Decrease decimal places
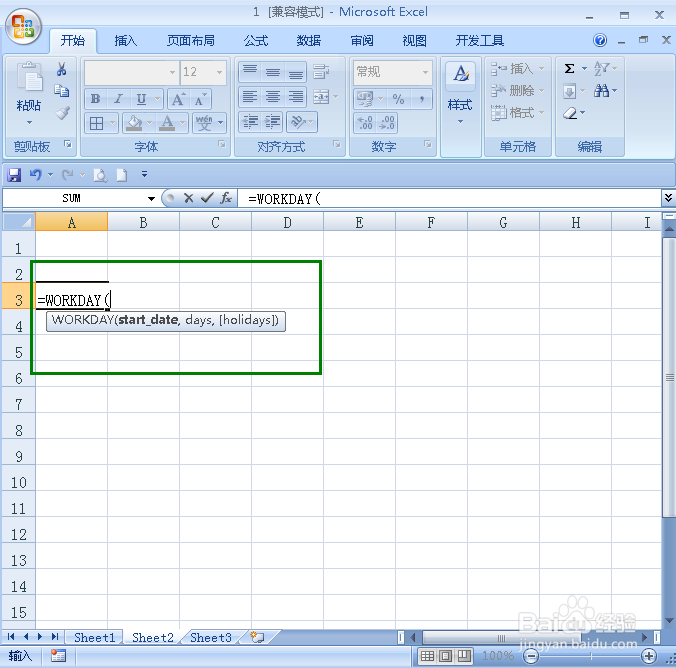The height and width of the screenshot is (668, 676). [x=387, y=123]
